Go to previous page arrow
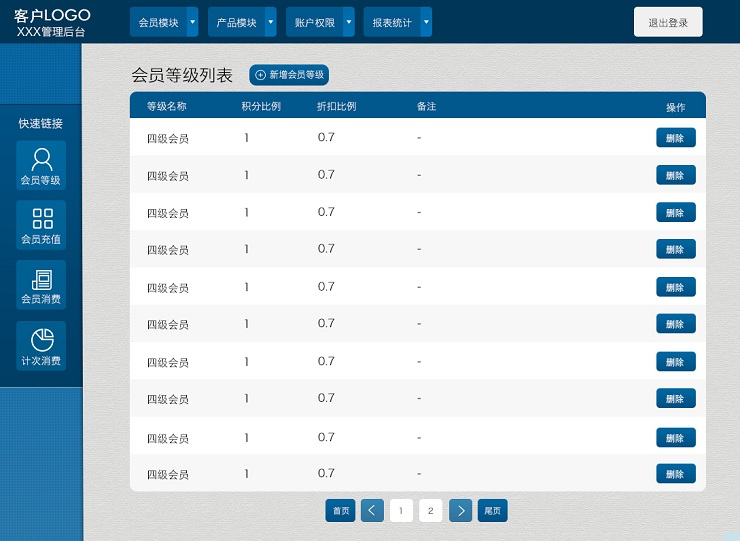740x541 pixels. (372, 511)
